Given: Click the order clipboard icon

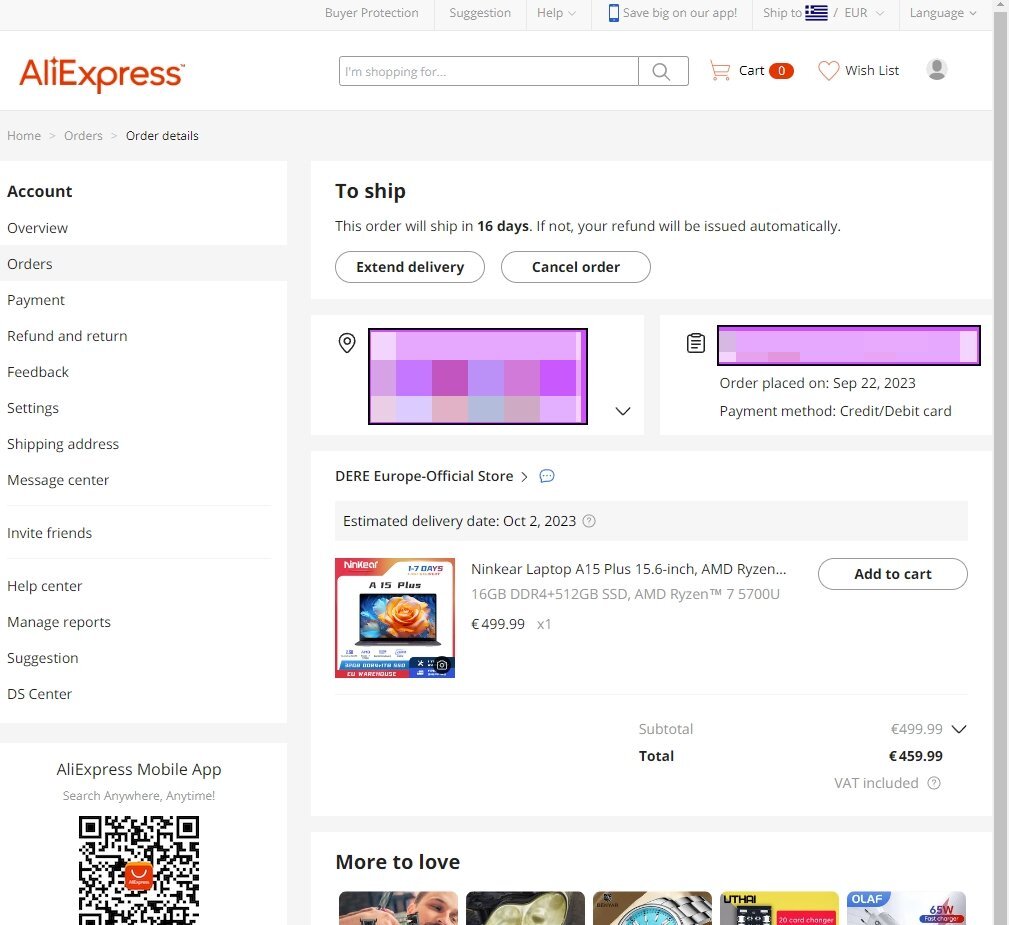Looking at the screenshot, I should coord(696,343).
